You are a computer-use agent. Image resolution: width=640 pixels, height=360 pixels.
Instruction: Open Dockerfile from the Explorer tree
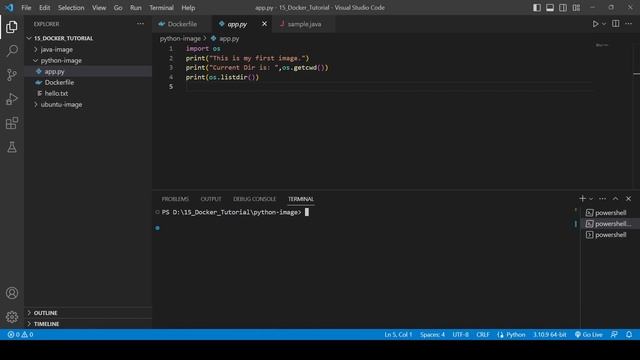point(88,82)
